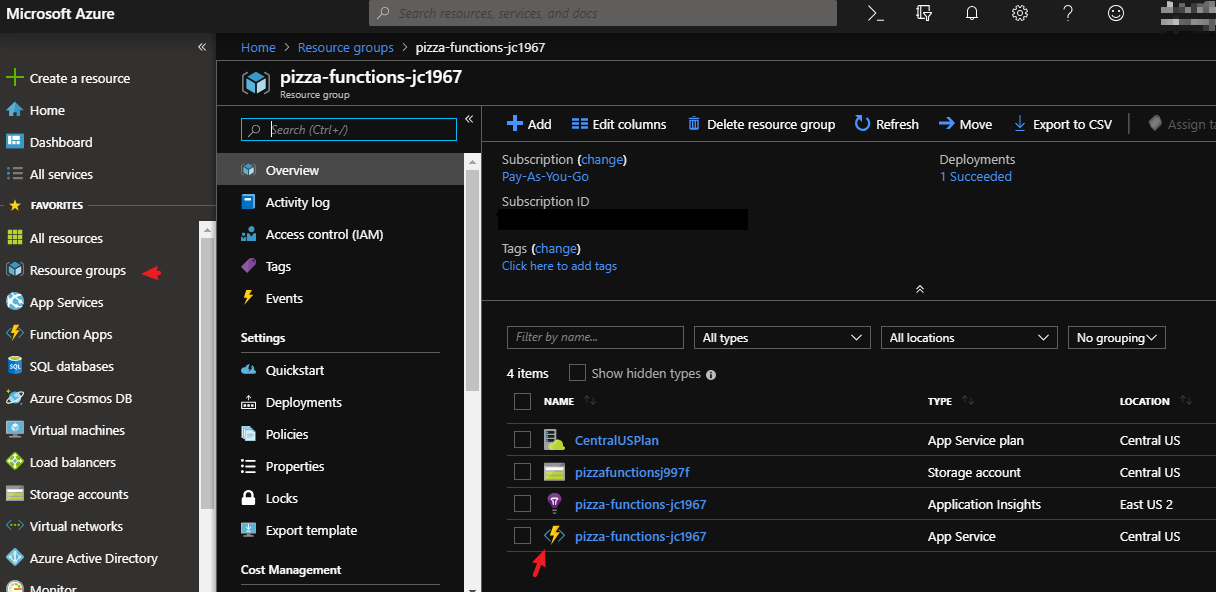Check the Application Insights row checkbox
The height and width of the screenshot is (592, 1216).
(x=522, y=504)
